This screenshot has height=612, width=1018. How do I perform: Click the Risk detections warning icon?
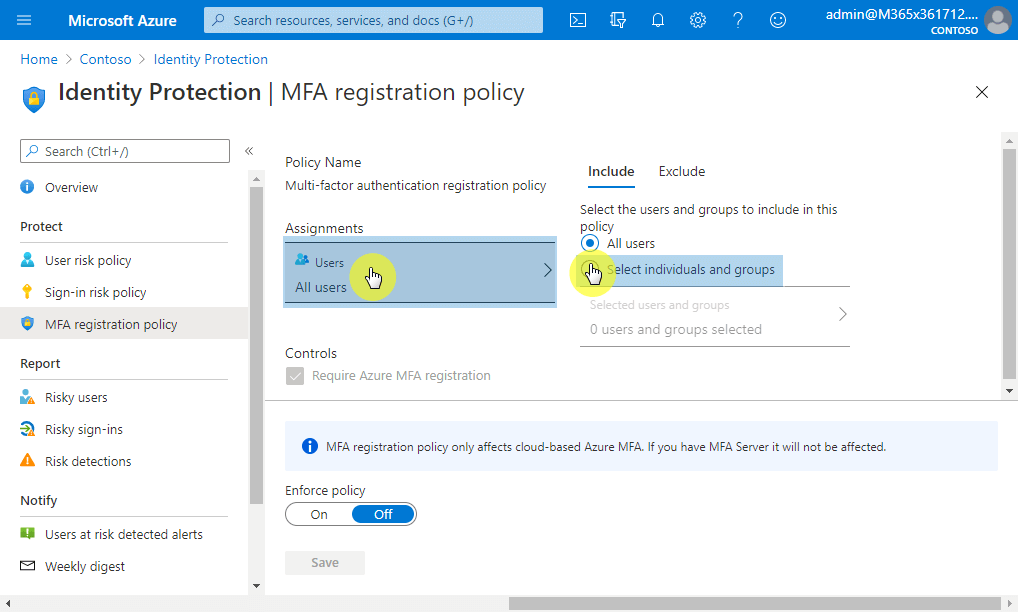(27, 460)
